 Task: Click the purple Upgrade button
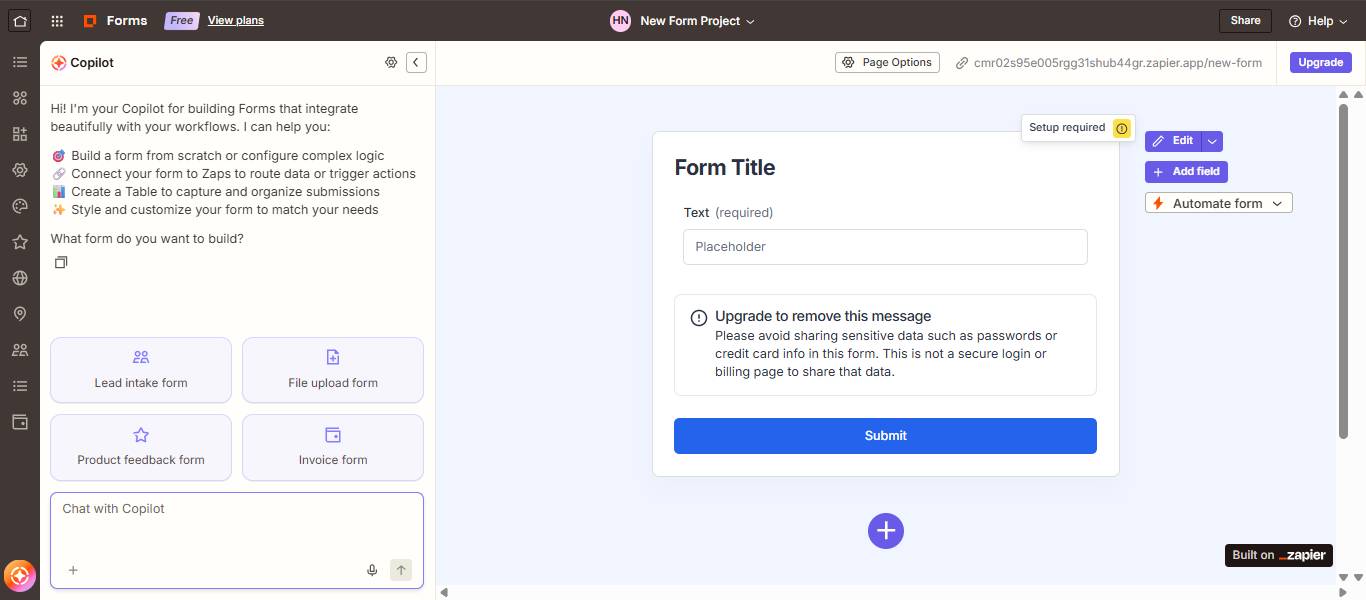(1320, 62)
